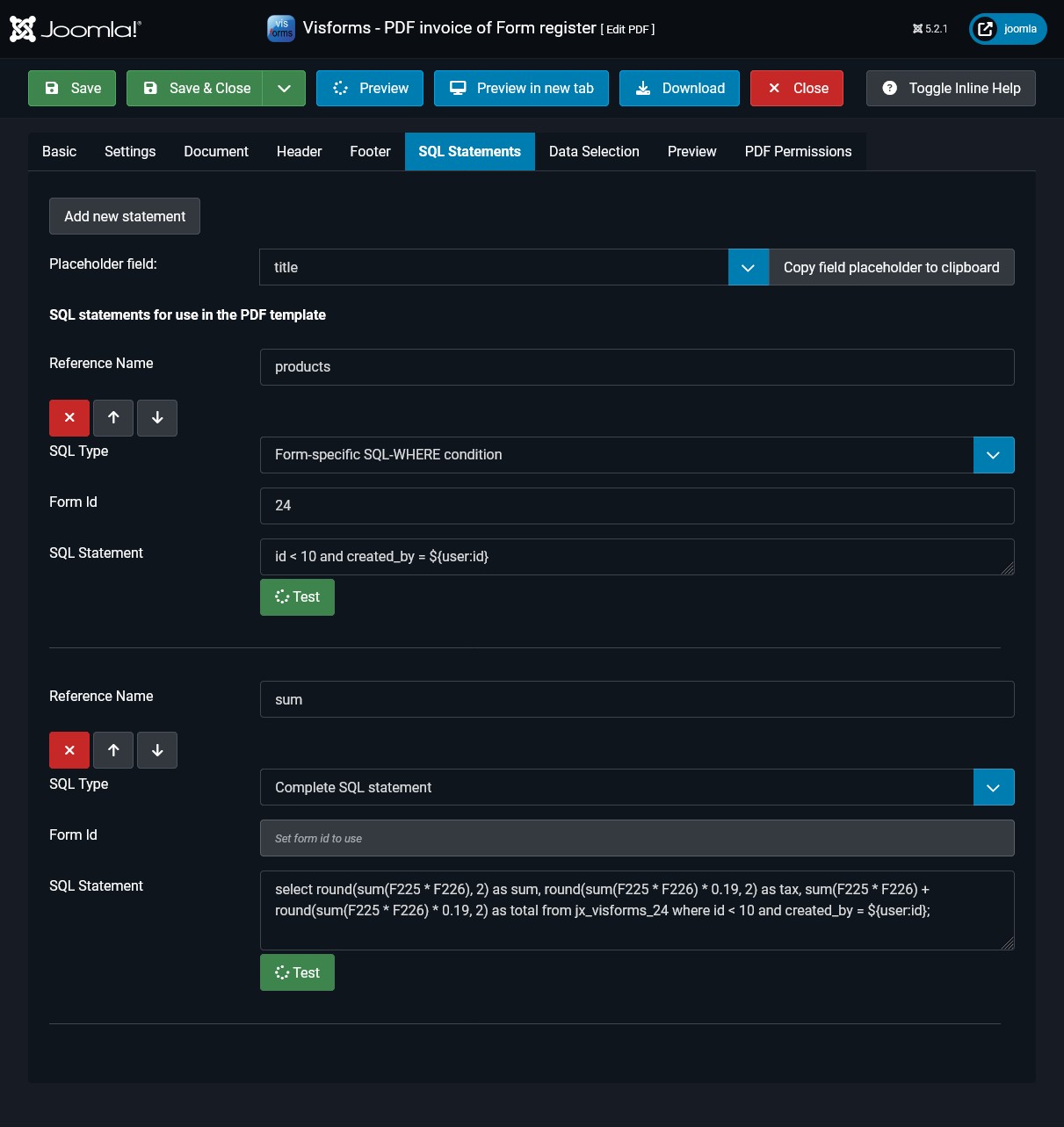This screenshot has height=1127, width=1064.
Task: Download the PDF from the toolbar
Action: click(x=679, y=89)
